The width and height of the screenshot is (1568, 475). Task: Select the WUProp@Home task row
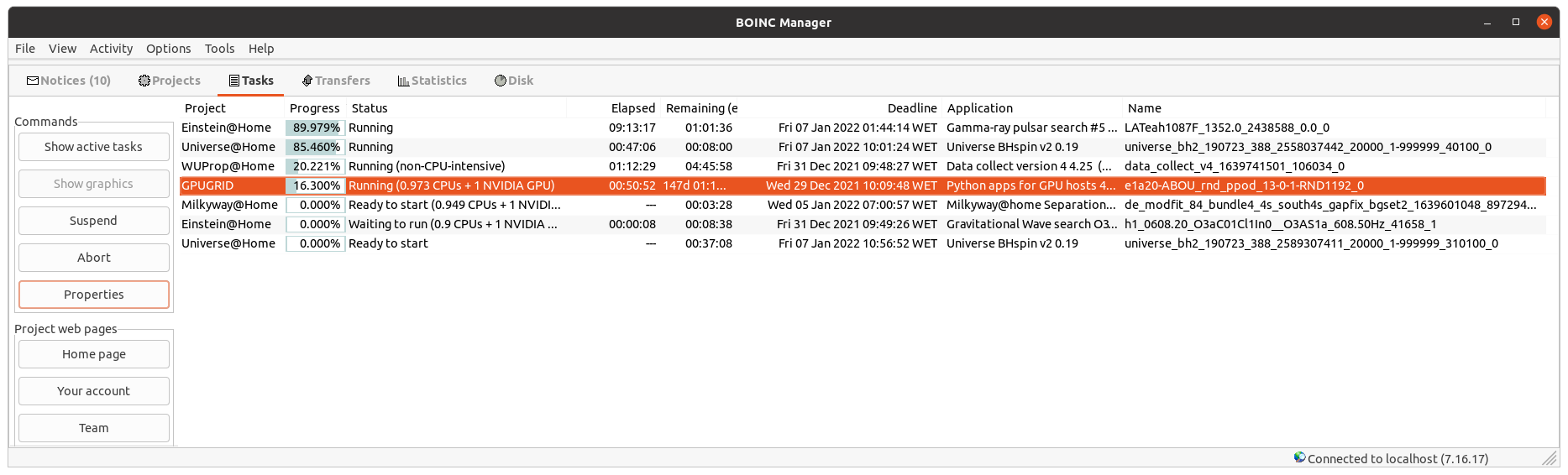click(x=863, y=166)
